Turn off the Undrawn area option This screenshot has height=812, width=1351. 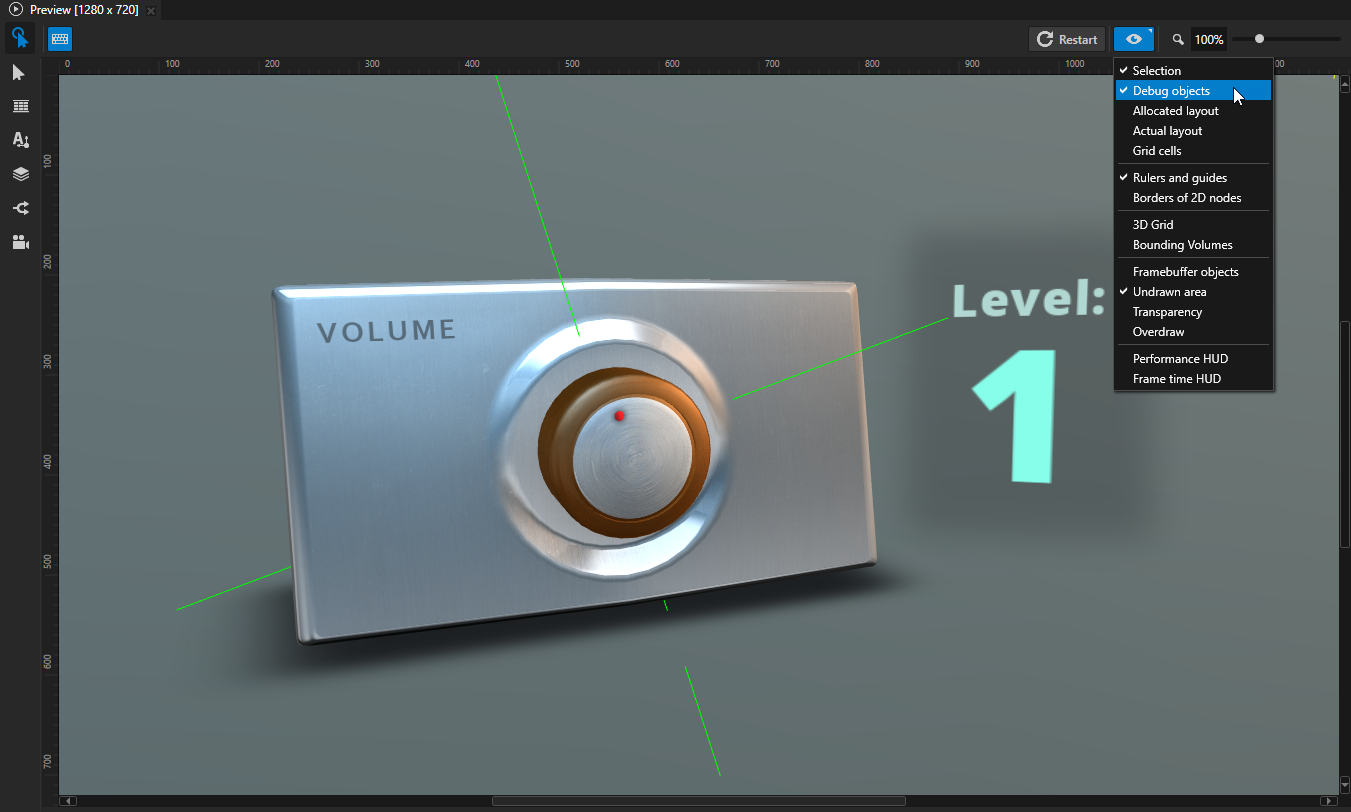1170,291
